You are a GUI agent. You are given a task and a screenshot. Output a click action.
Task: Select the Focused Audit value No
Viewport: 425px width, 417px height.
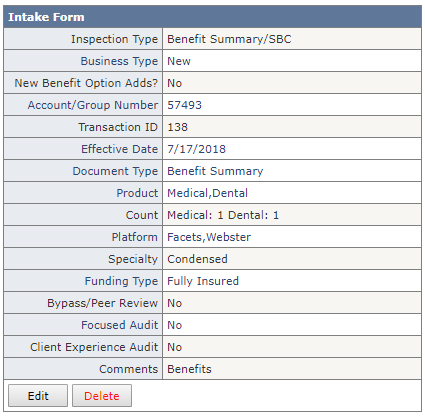pos(174,325)
